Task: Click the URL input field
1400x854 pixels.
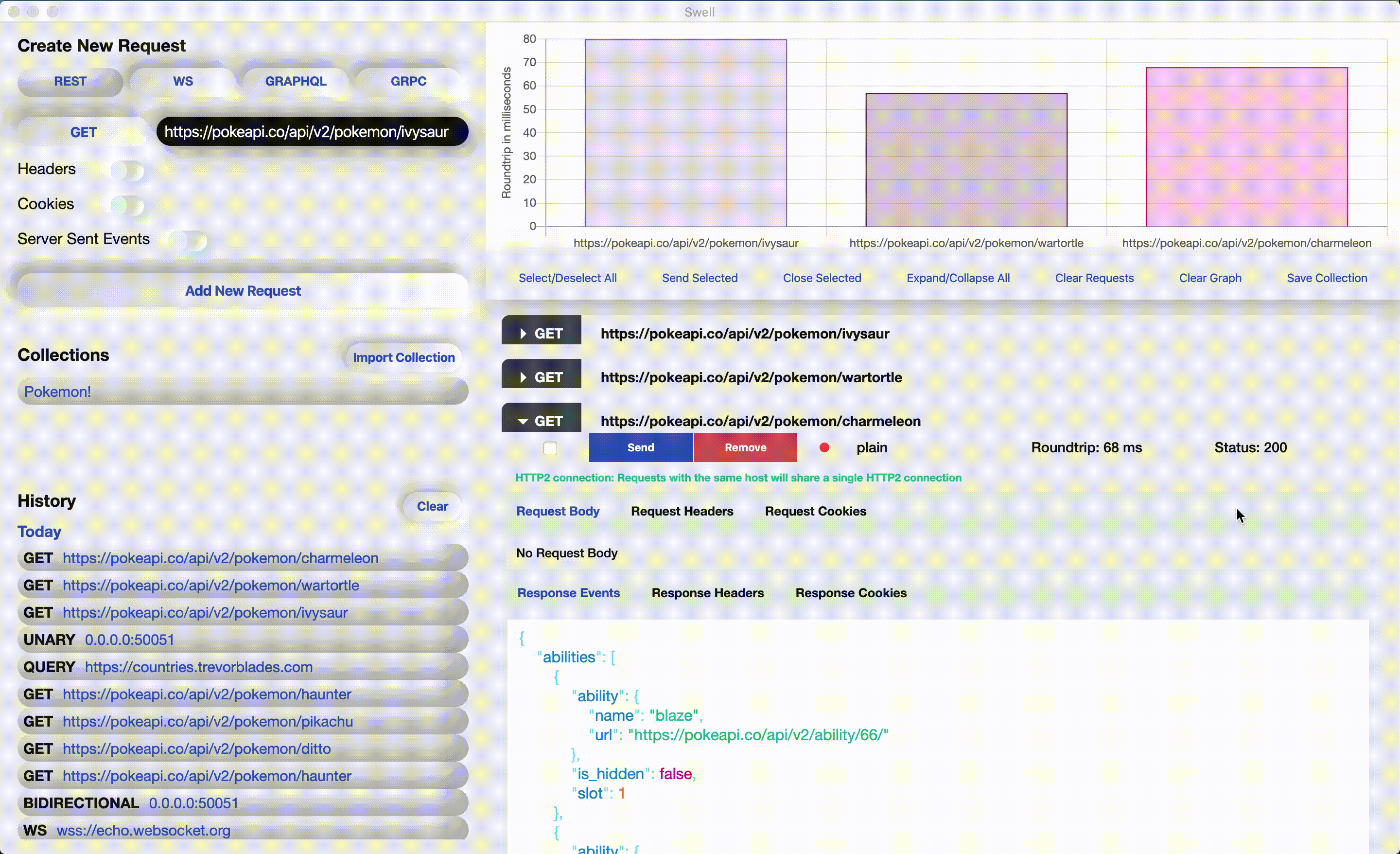Action: tap(312, 132)
